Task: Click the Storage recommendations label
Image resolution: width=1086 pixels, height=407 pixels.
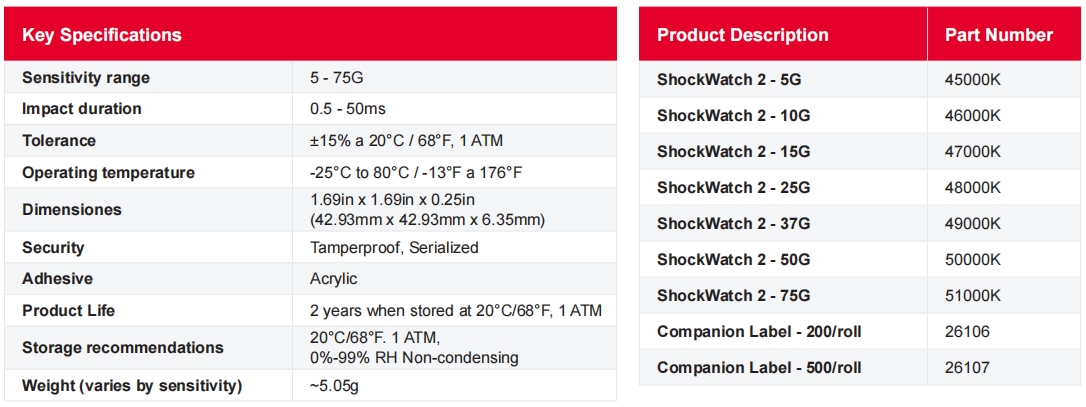Action: click(x=122, y=348)
